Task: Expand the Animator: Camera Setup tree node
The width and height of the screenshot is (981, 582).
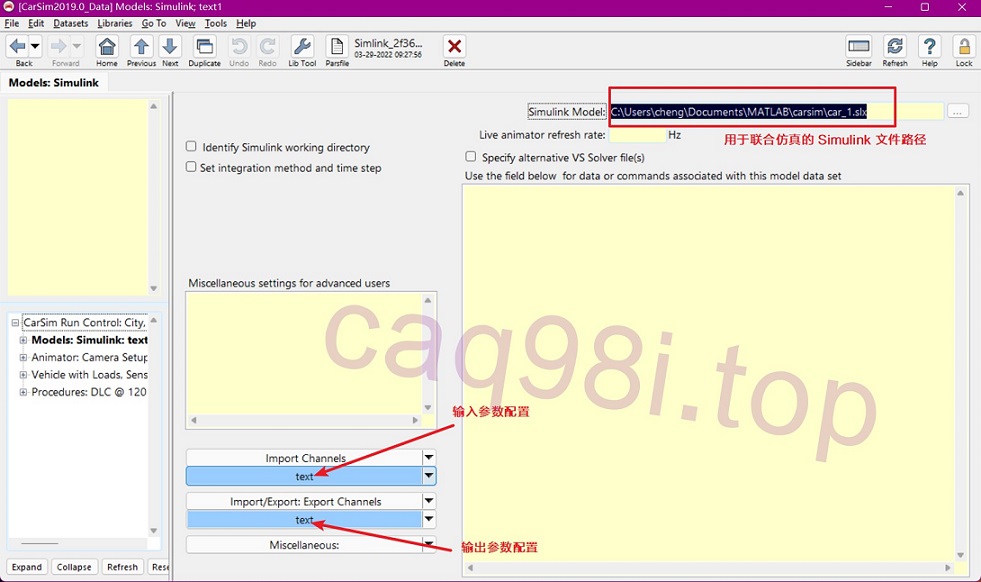Action: pyautogui.click(x=23, y=357)
